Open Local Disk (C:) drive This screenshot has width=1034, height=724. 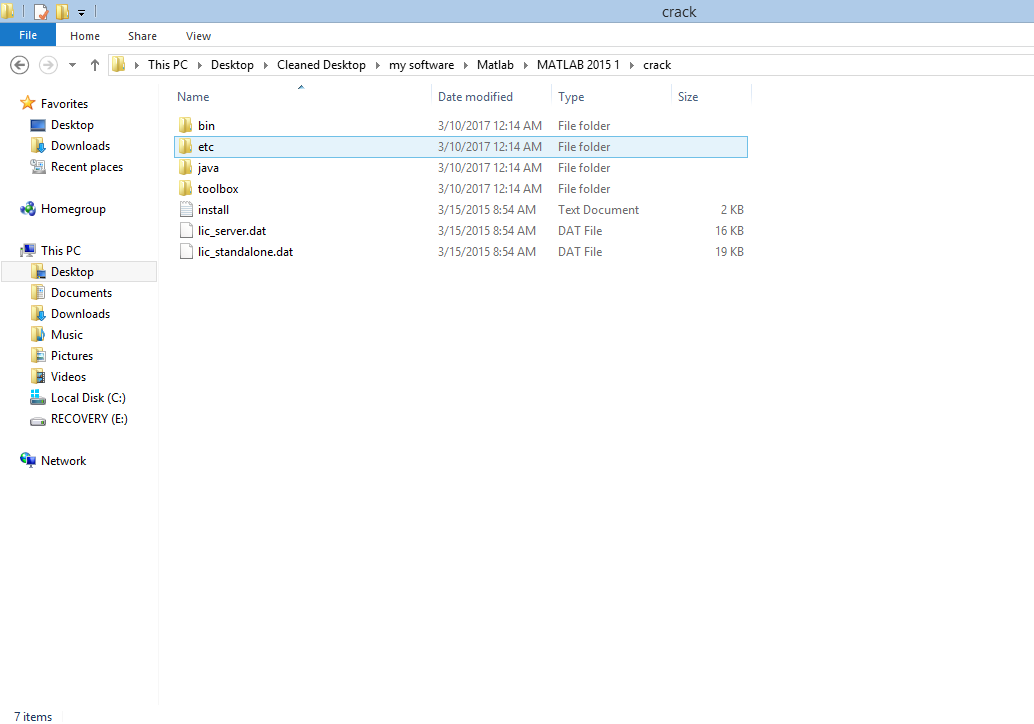pyautogui.click(x=88, y=398)
